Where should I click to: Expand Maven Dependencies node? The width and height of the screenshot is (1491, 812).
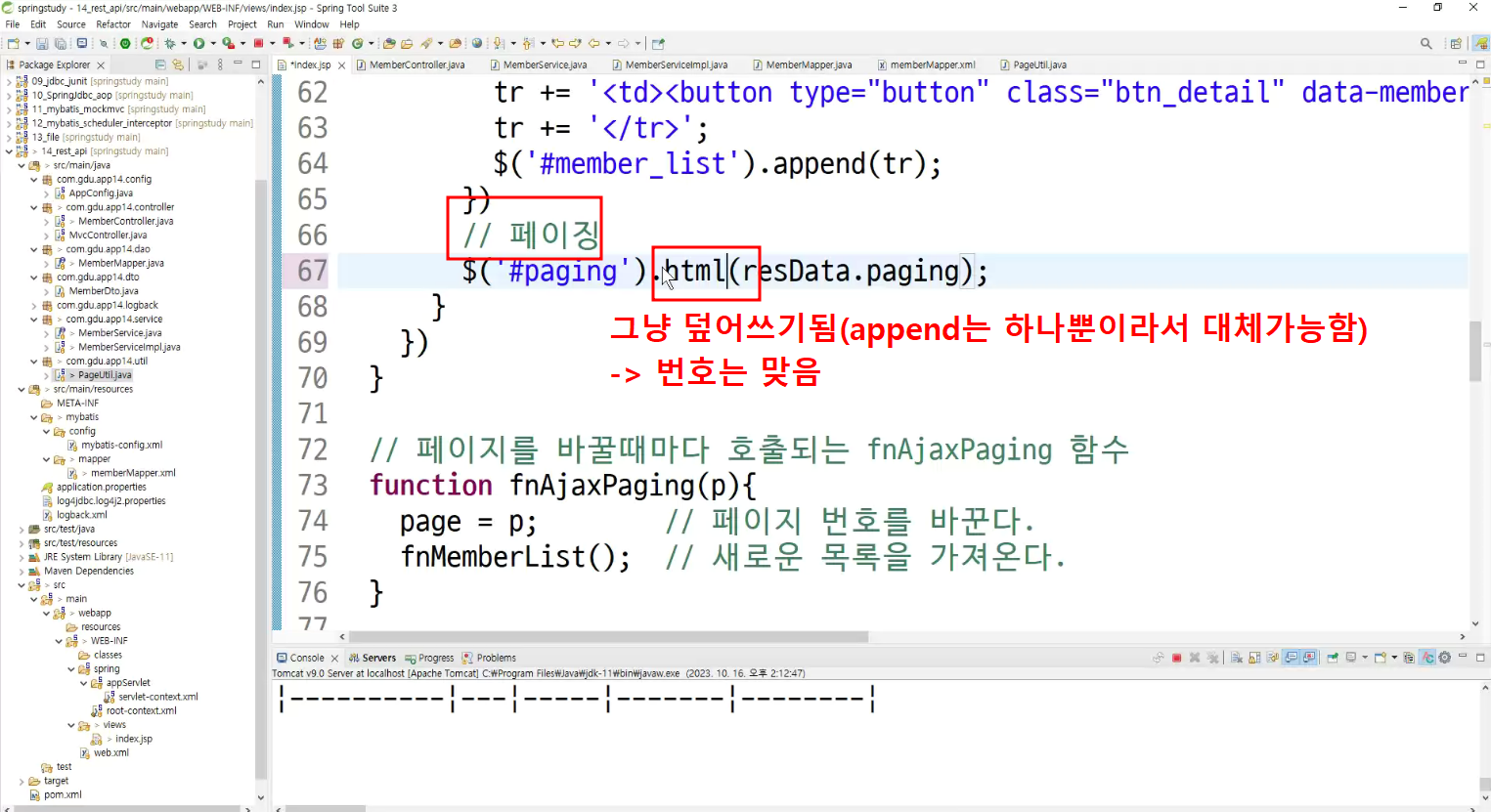(22, 572)
